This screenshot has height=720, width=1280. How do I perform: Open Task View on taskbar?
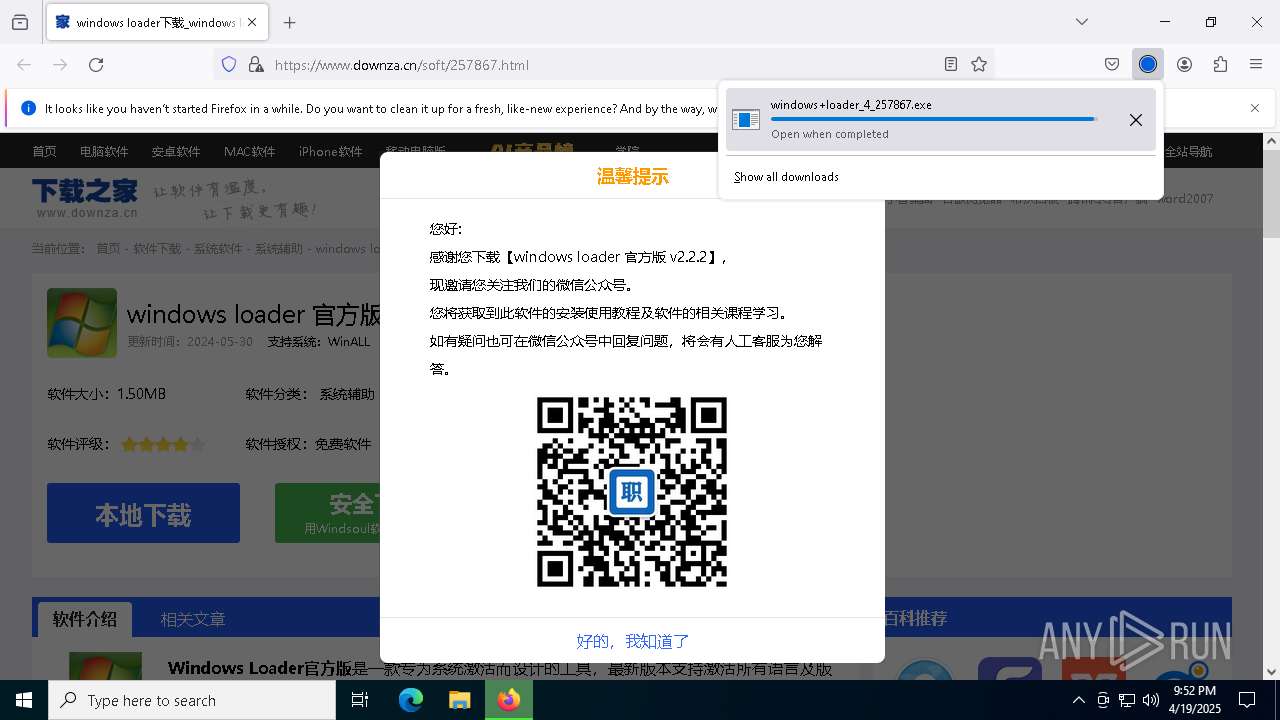pos(360,700)
